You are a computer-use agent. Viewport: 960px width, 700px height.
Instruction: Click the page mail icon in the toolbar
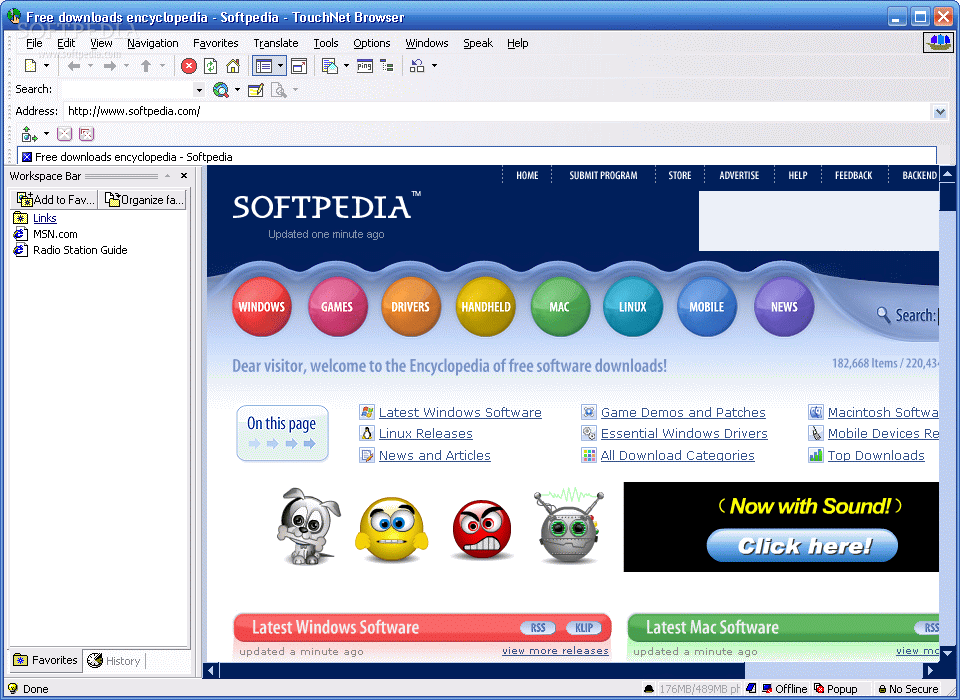(330, 66)
